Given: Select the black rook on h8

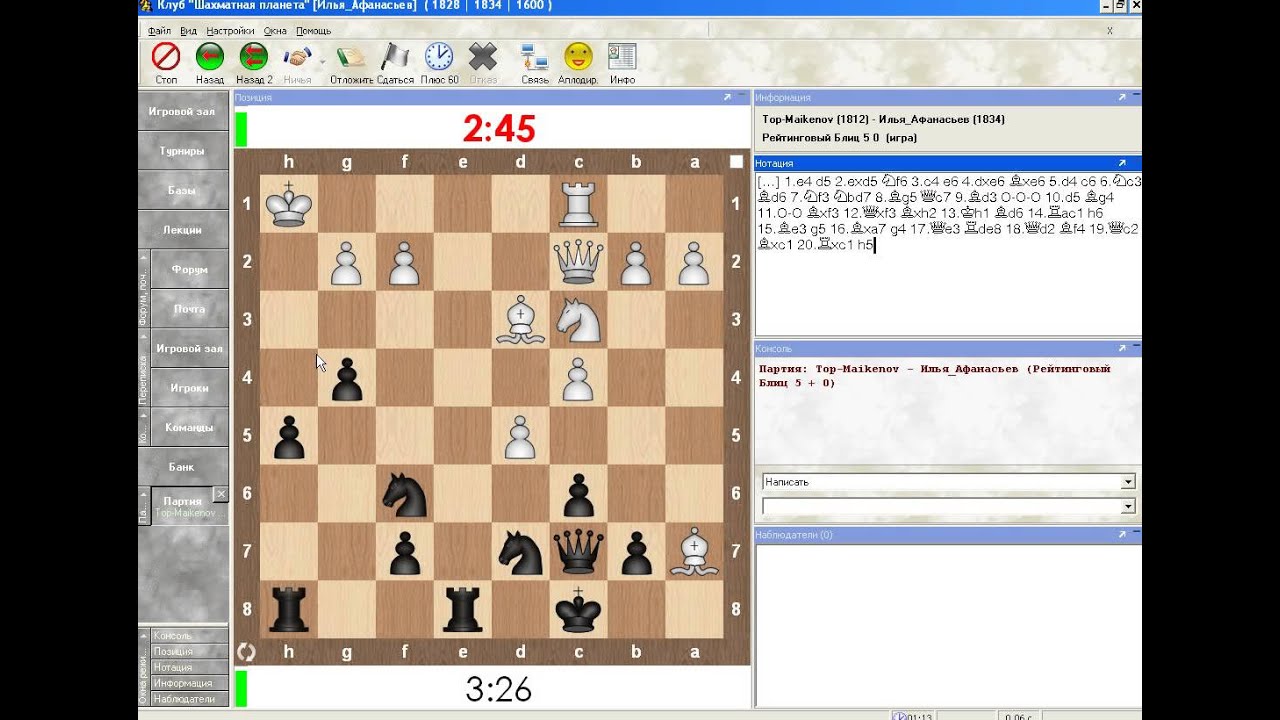Looking at the screenshot, I should [289, 610].
